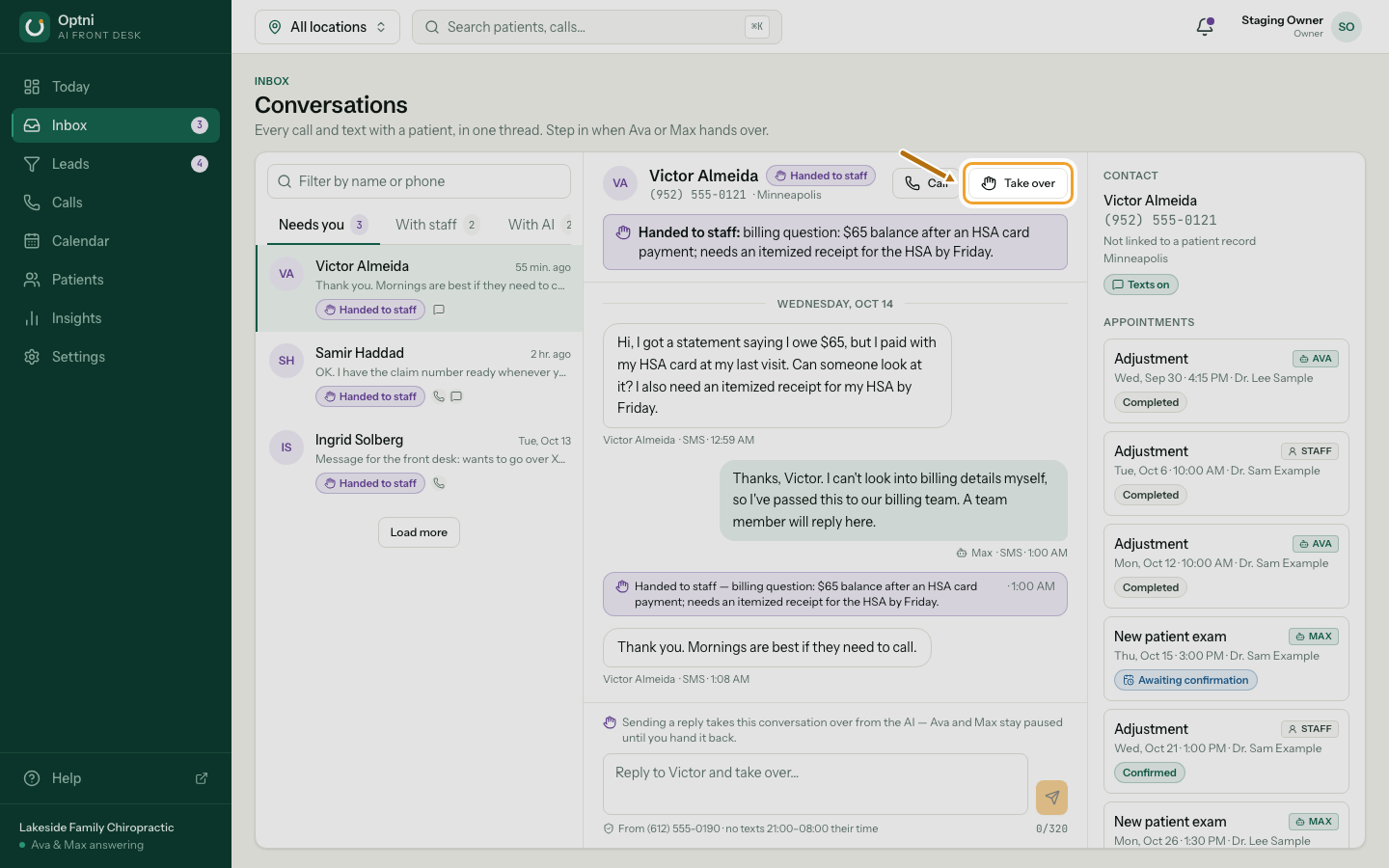
Task: Open the Oct 21 Adjustment appointment card
Action: [1226, 751]
